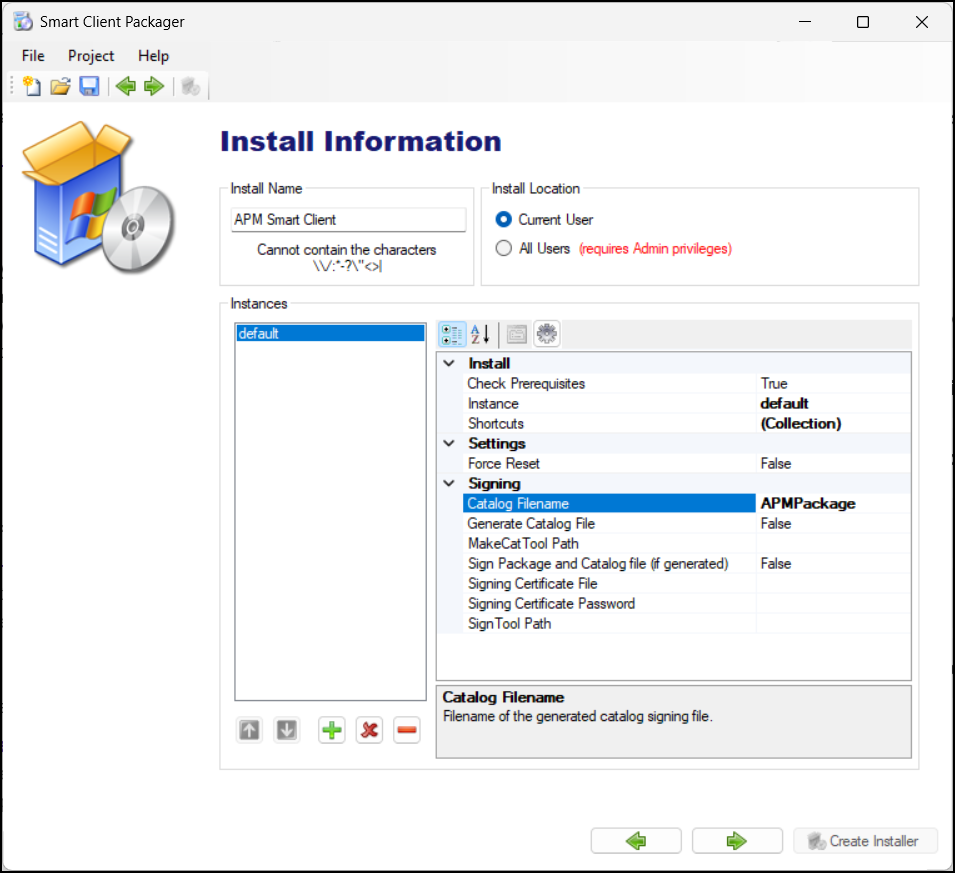Viewport: 955px width, 873px height.
Task: Open the Project menu
Action: [91, 56]
